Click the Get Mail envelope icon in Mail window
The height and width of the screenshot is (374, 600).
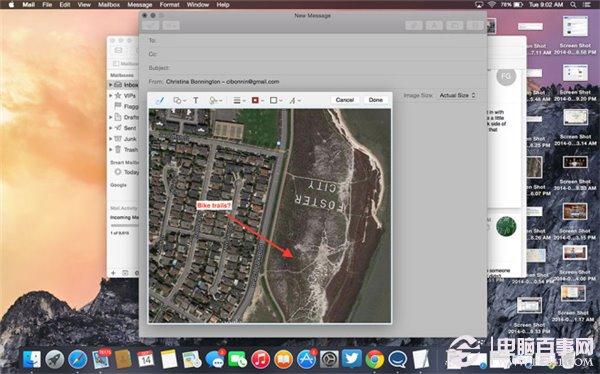coord(119,51)
